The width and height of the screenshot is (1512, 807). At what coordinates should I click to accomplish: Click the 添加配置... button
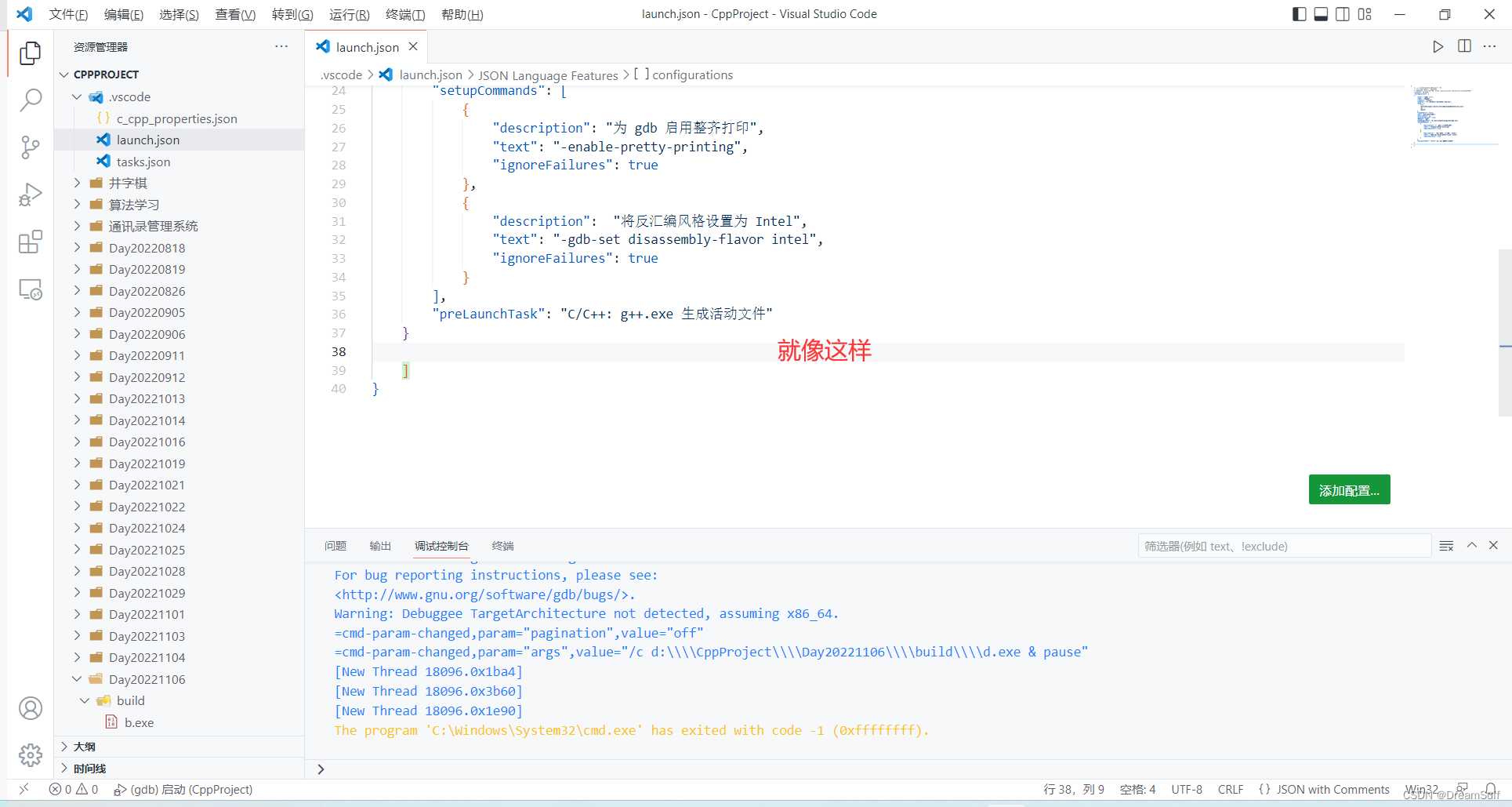pos(1349,490)
